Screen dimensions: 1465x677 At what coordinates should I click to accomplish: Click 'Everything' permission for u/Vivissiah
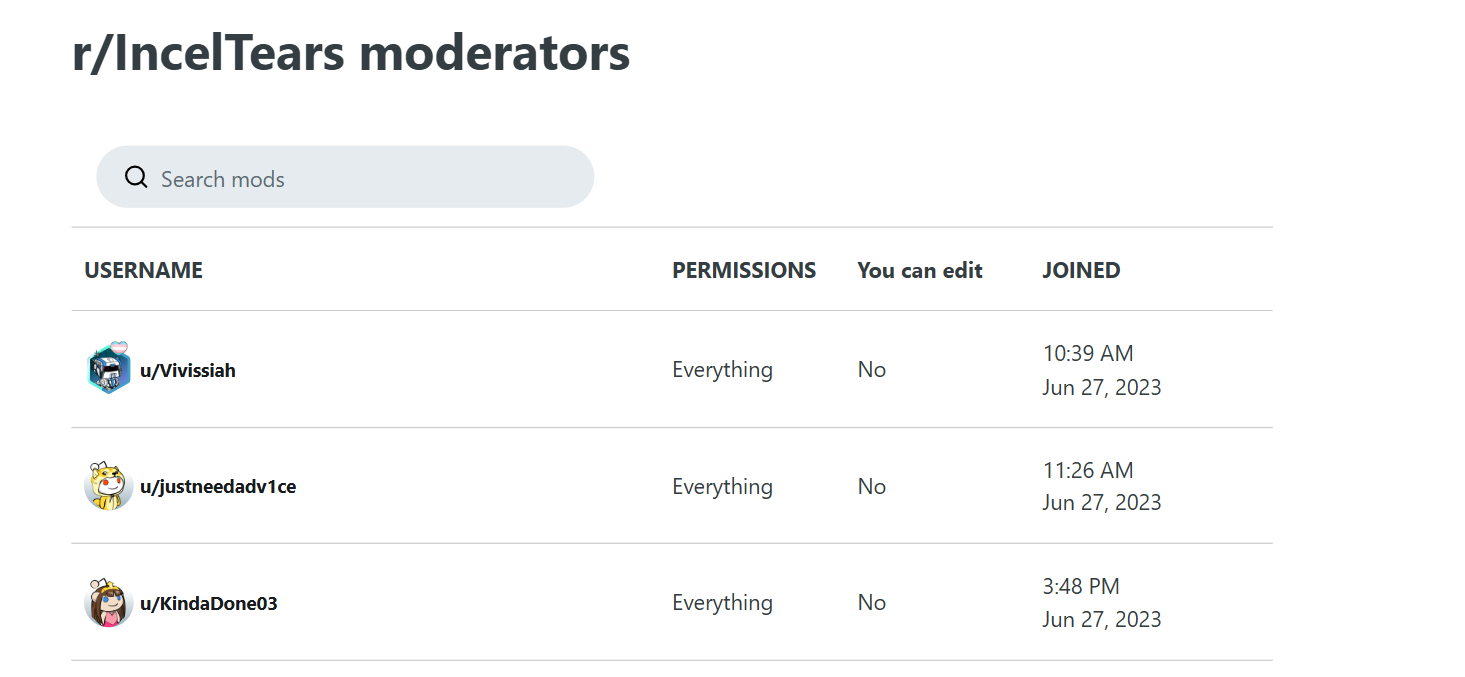722,370
